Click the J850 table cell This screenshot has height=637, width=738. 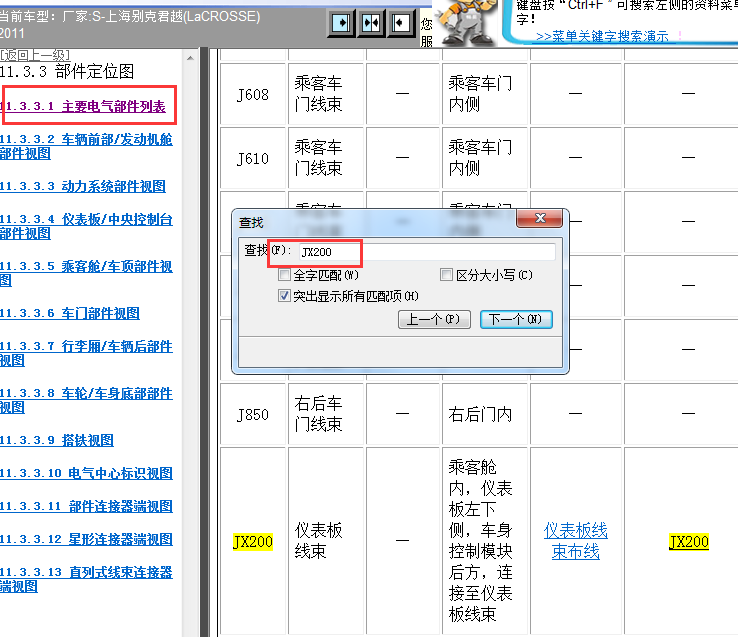[x=253, y=414]
